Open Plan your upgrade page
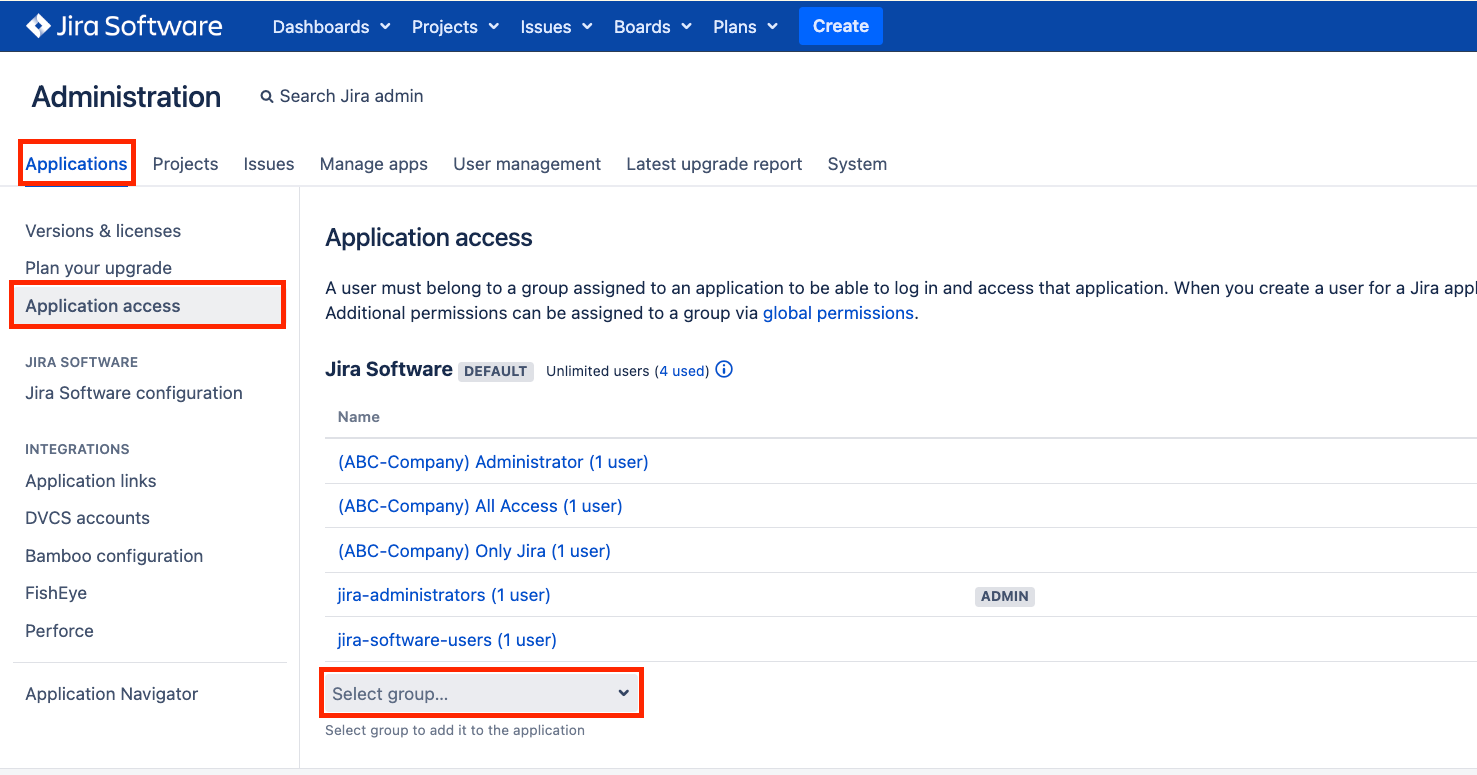 98,268
